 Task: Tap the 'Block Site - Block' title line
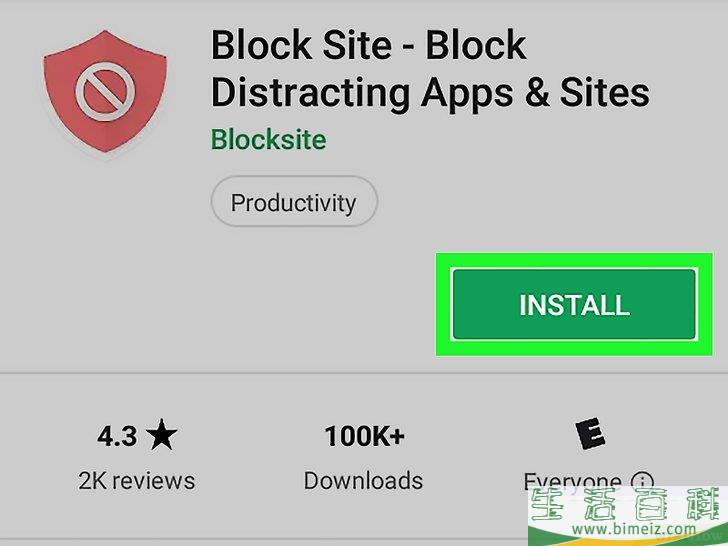pos(369,45)
